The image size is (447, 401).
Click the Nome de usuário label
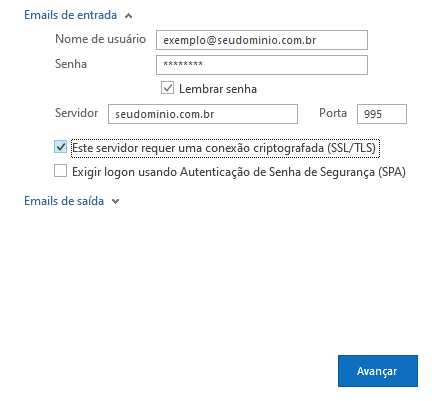click(100, 39)
